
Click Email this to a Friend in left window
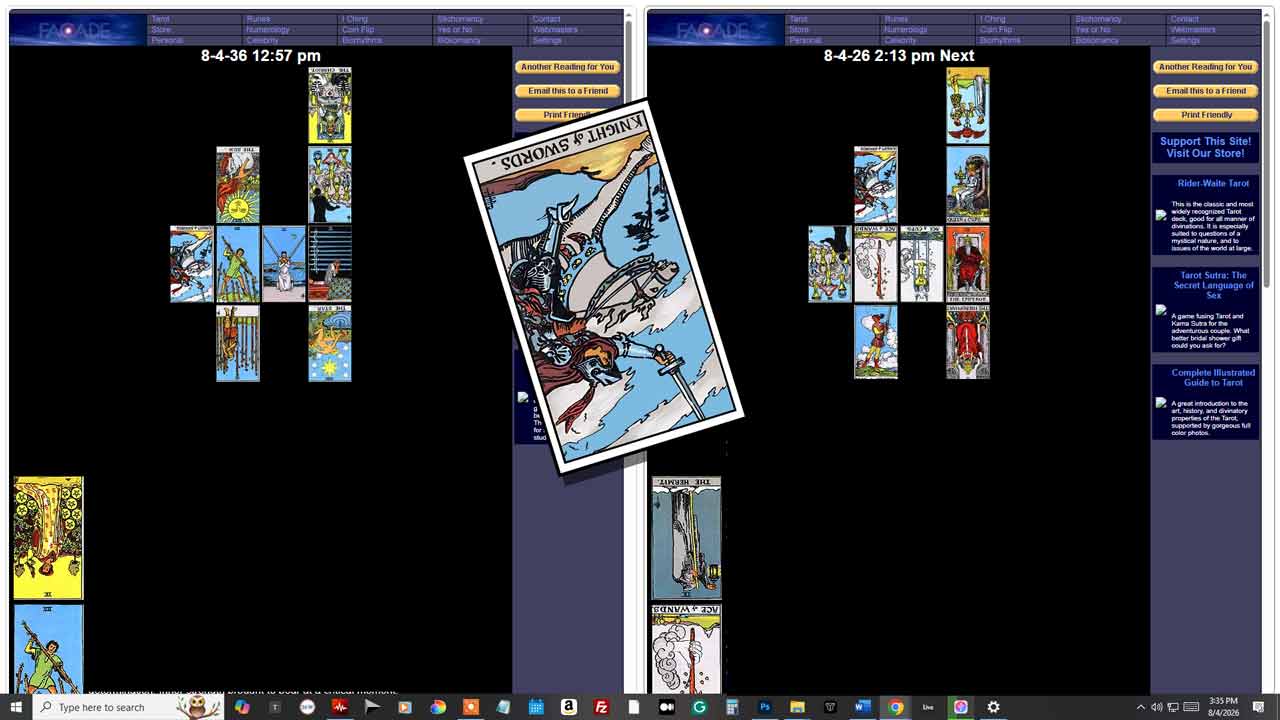(567, 91)
